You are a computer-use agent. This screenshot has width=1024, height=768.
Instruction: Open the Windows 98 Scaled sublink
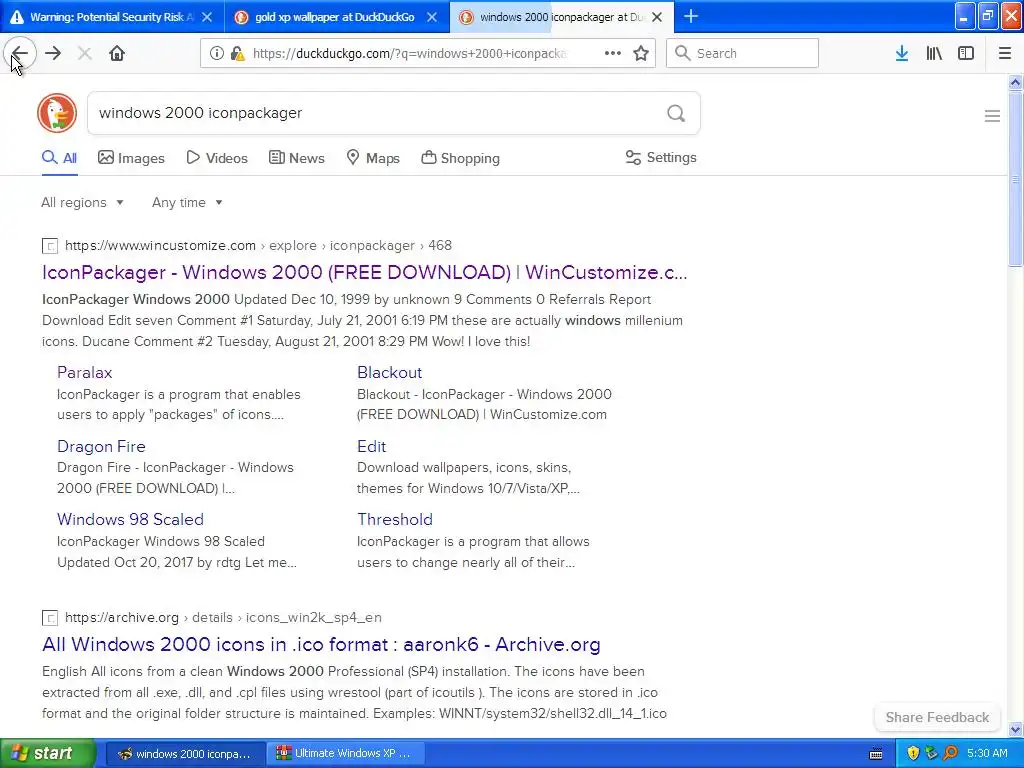point(130,519)
